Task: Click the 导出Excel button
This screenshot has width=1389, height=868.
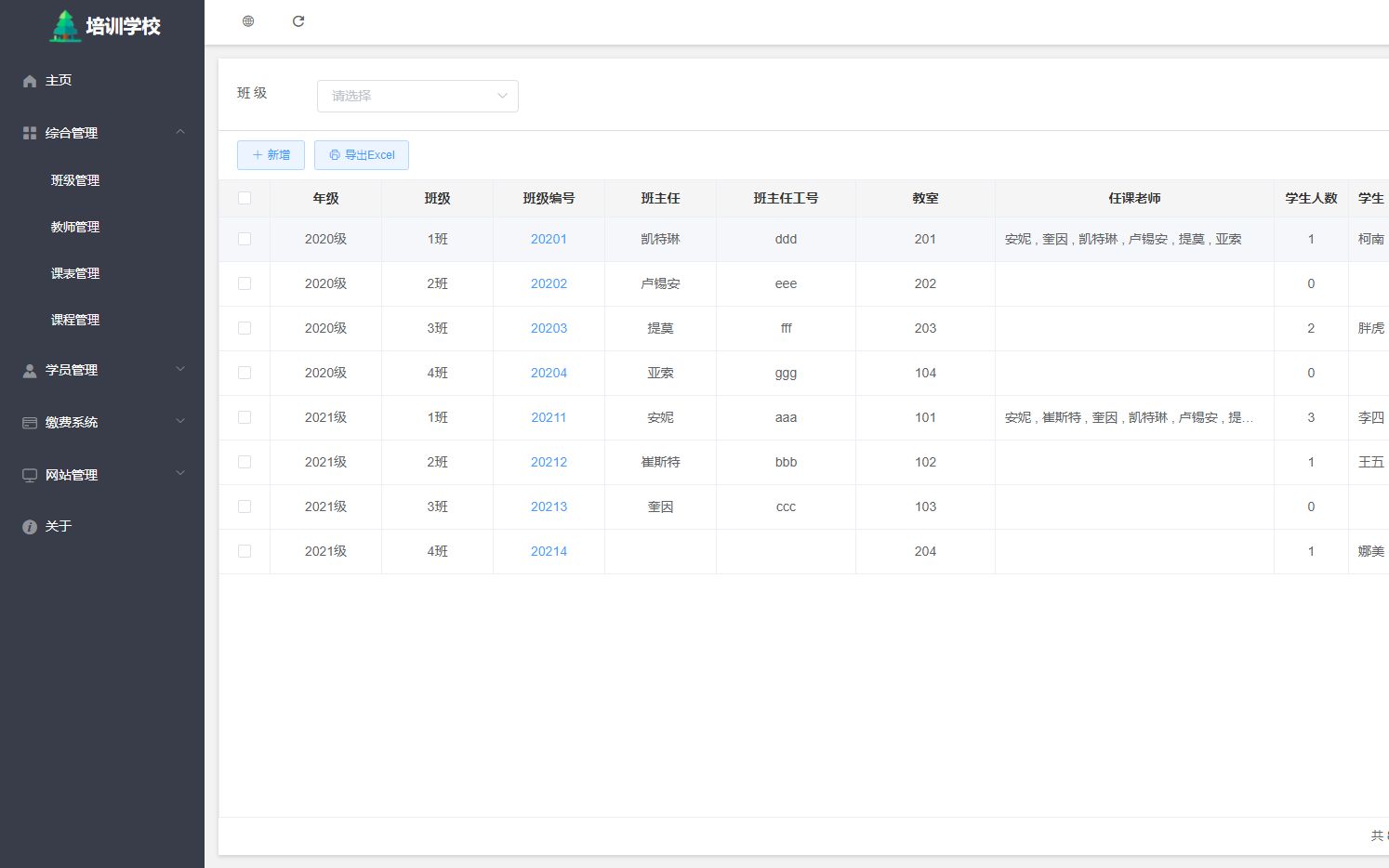Action: point(362,155)
